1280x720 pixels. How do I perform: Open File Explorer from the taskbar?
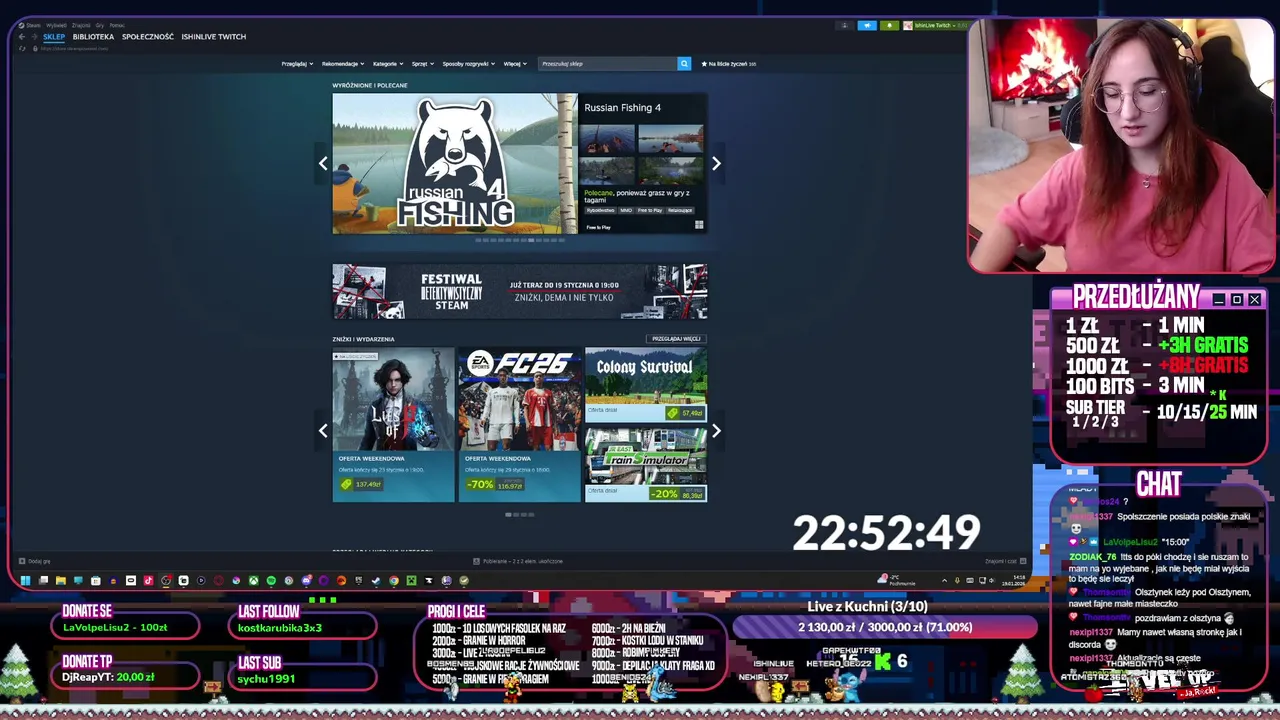(61, 580)
